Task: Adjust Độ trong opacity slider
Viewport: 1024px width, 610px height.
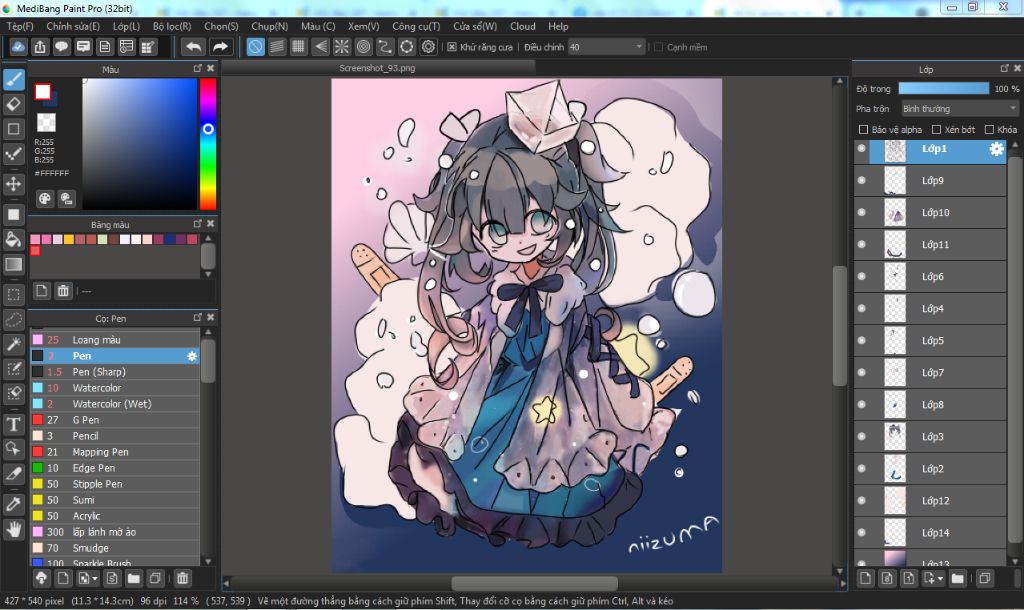Action: [x=944, y=88]
